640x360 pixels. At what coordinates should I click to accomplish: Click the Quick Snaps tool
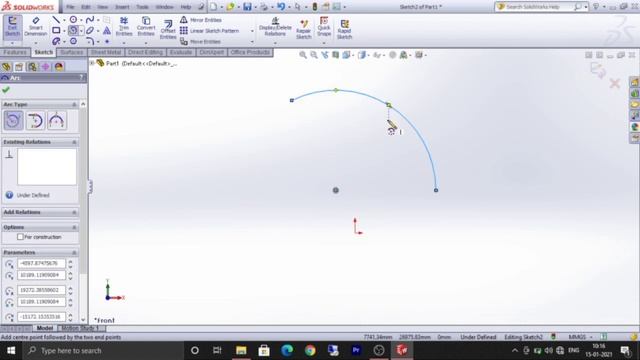click(x=324, y=26)
